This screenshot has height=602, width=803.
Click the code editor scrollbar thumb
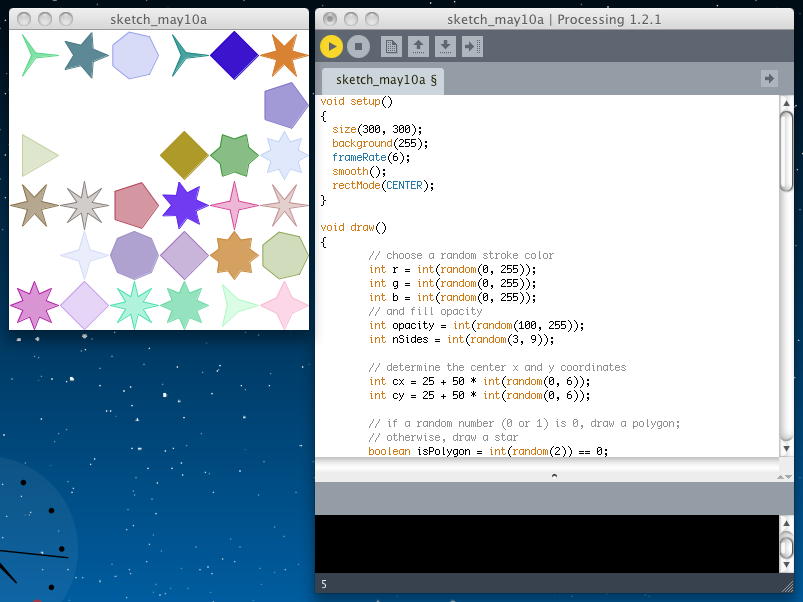click(x=787, y=150)
